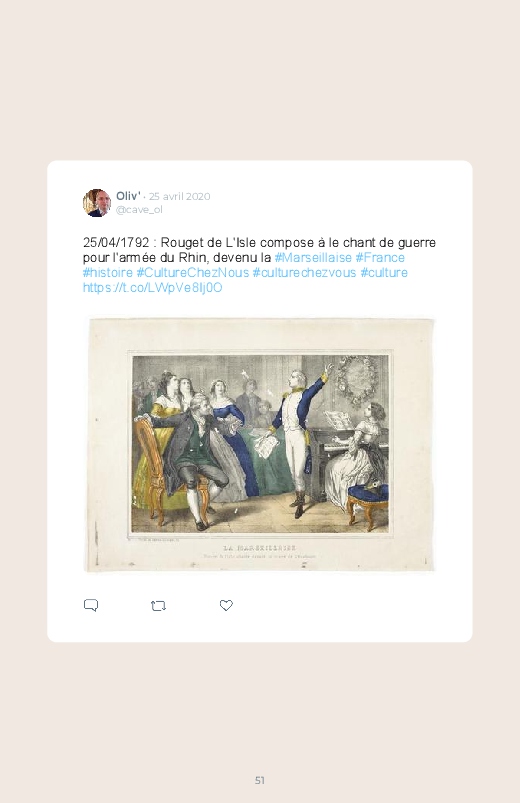Click the engraving caption LA MARSEILLAISE
Viewport: 520px width, 803px height.
[259, 548]
